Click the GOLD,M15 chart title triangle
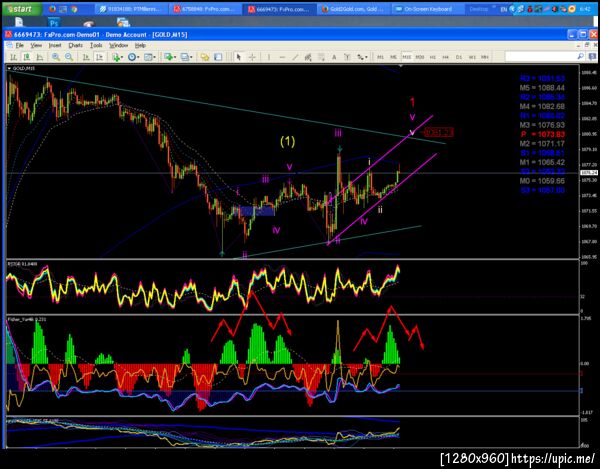This screenshot has height=469, width=600. tap(9, 68)
